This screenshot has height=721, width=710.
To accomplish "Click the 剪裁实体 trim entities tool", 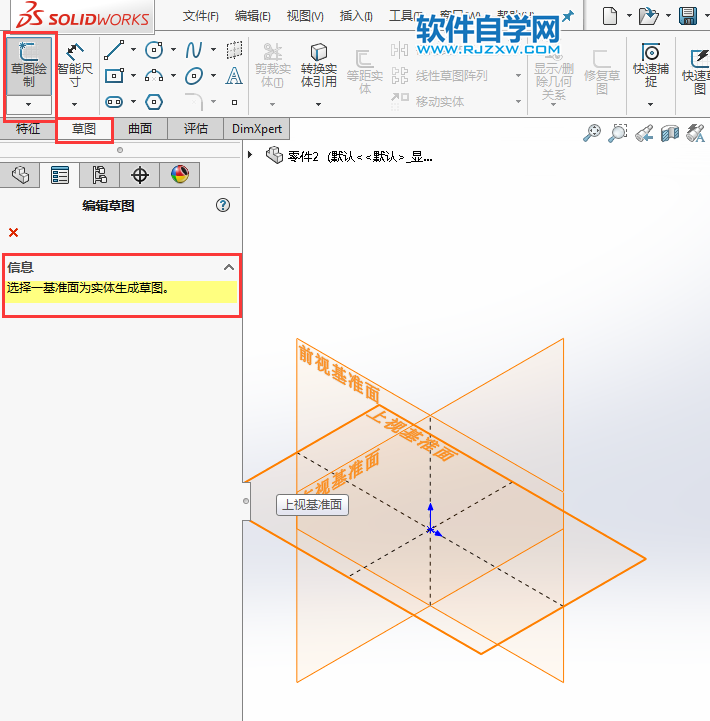I will 273,65.
